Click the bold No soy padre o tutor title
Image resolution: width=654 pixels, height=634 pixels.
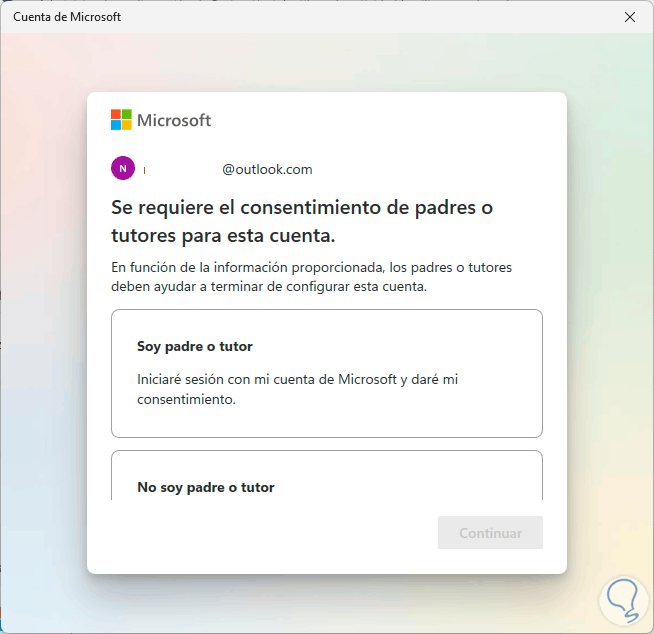(x=206, y=488)
